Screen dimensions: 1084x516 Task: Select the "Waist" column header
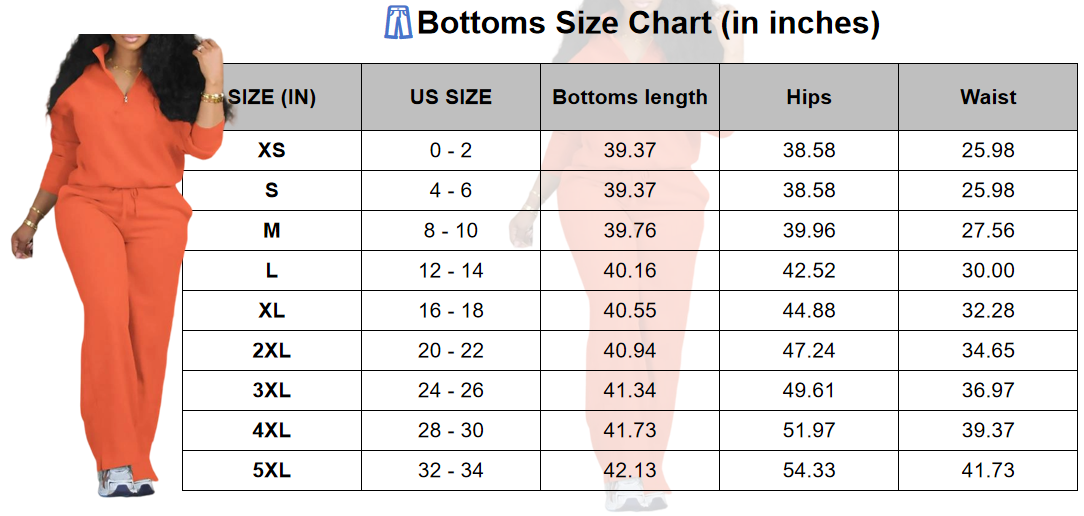pyautogui.click(x=988, y=97)
